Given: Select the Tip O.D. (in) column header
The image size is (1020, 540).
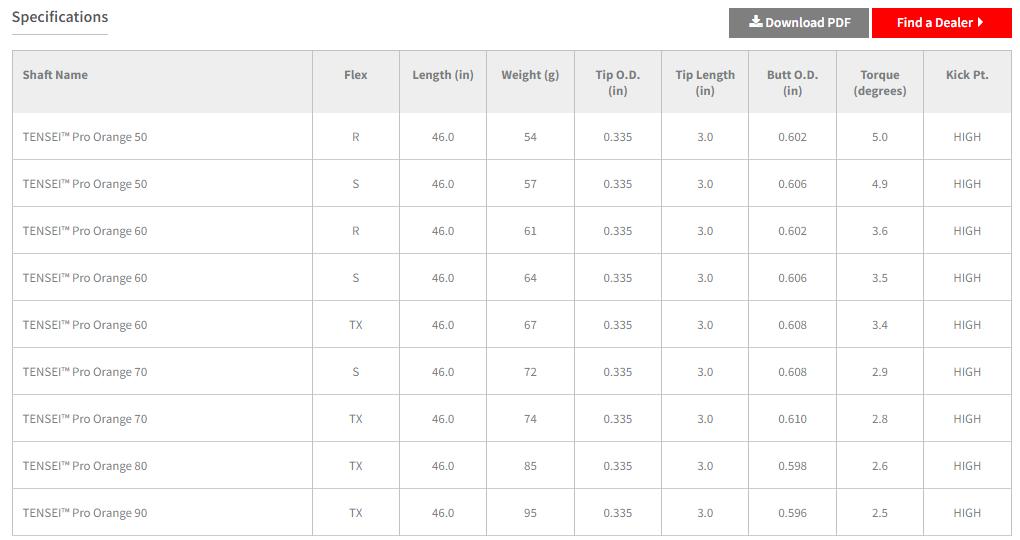Looking at the screenshot, I should tap(618, 82).
